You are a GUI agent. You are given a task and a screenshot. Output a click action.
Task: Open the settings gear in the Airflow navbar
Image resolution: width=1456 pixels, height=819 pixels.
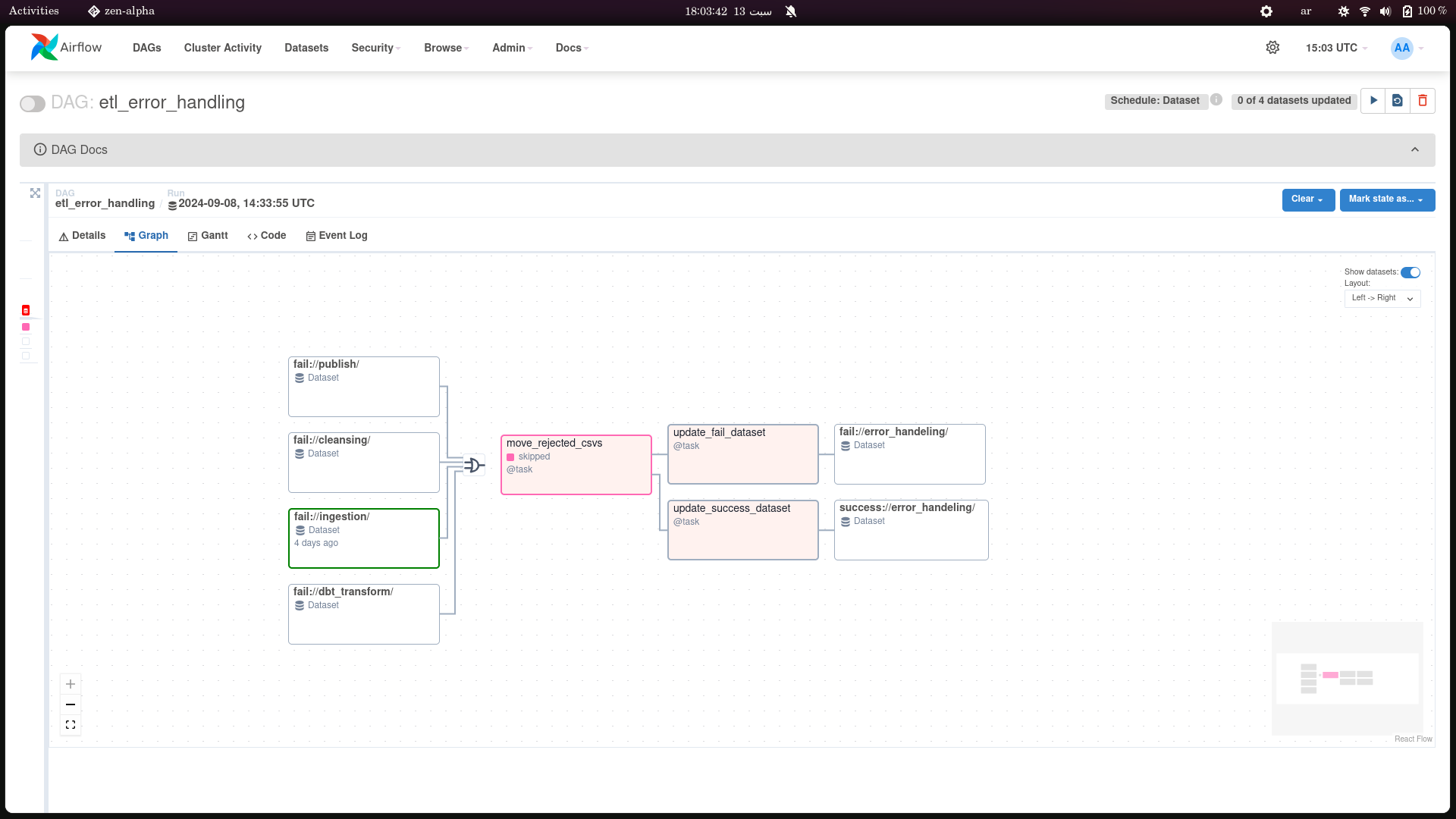1272,47
